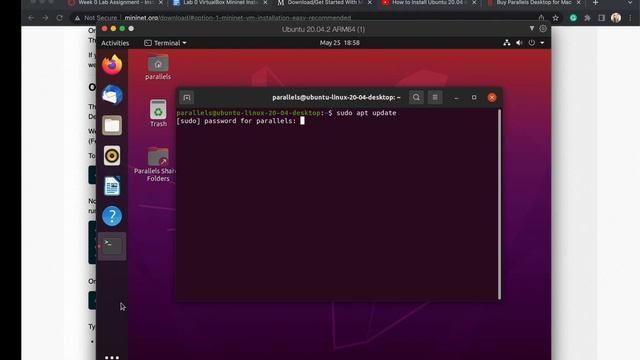Image resolution: width=640 pixels, height=360 pixels.
Task: Toggle Chrome side panel icon
Action: click(x=601, y=18)
